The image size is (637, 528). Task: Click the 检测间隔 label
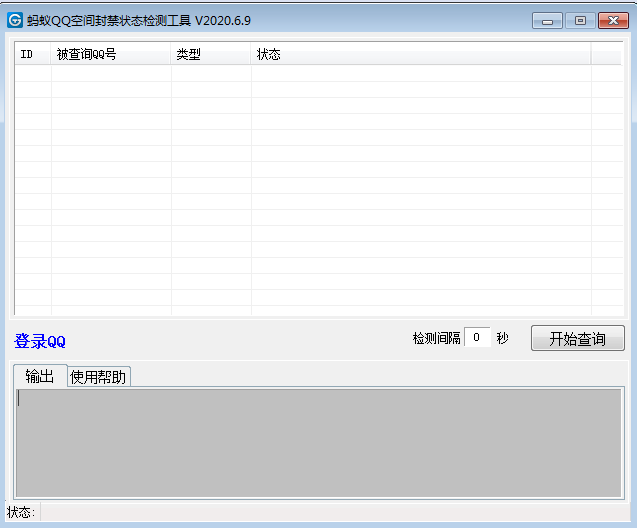(436, 338)
